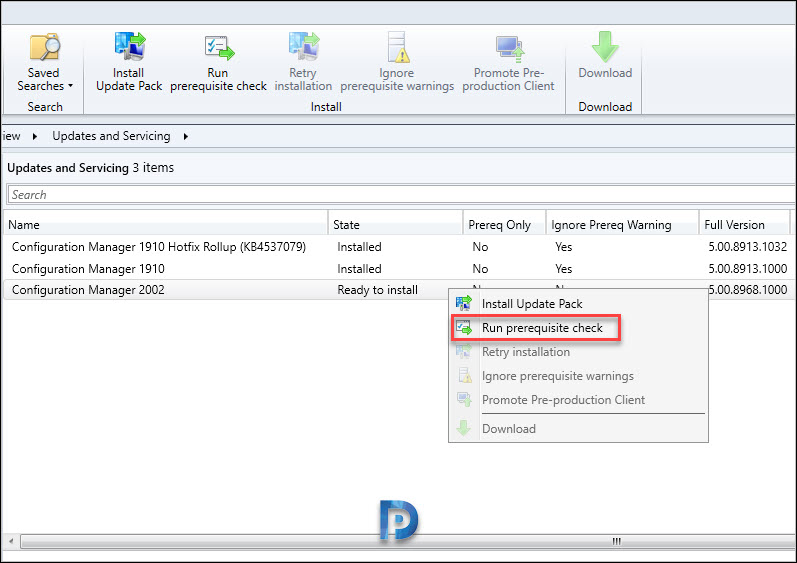Click Run prerequisite check icon in context menu

(464, 328)
